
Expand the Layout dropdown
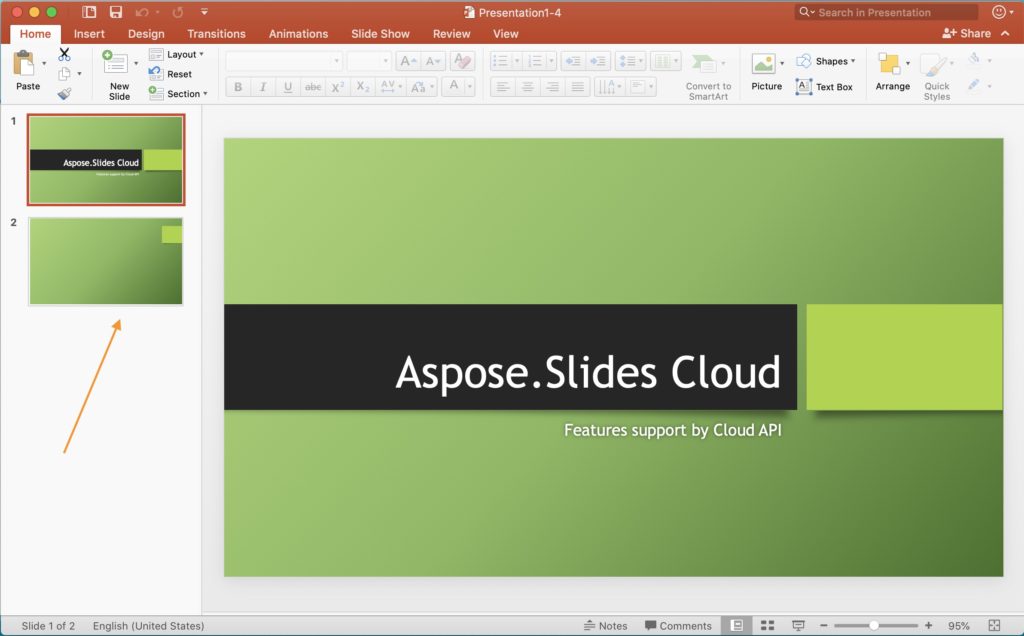[178, 54]
